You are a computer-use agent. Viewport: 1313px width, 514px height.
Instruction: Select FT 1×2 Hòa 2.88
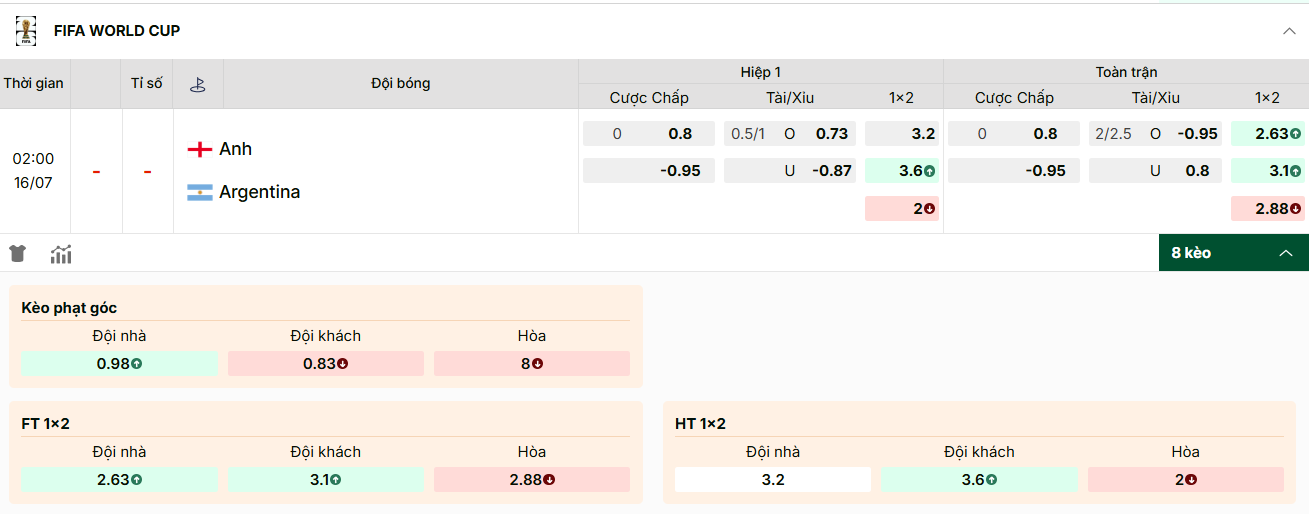click(x=532, y=480)
